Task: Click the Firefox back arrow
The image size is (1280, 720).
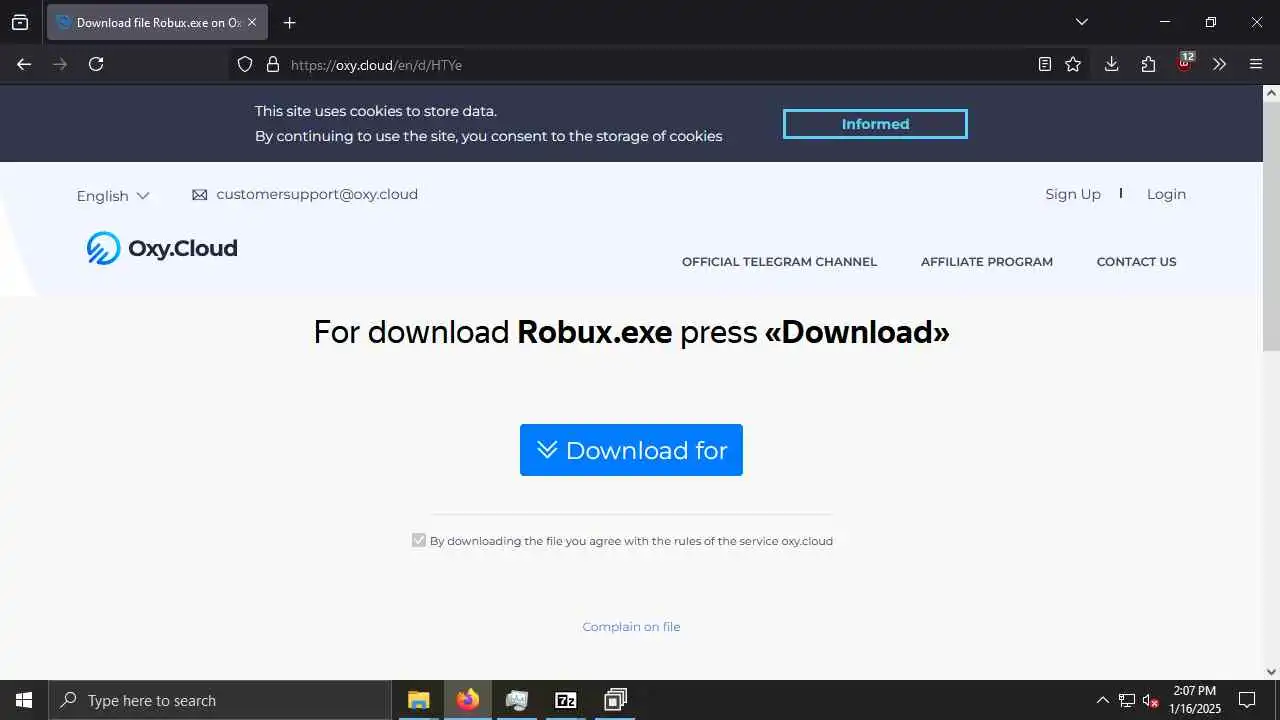Action: click(x=24, y=64)
